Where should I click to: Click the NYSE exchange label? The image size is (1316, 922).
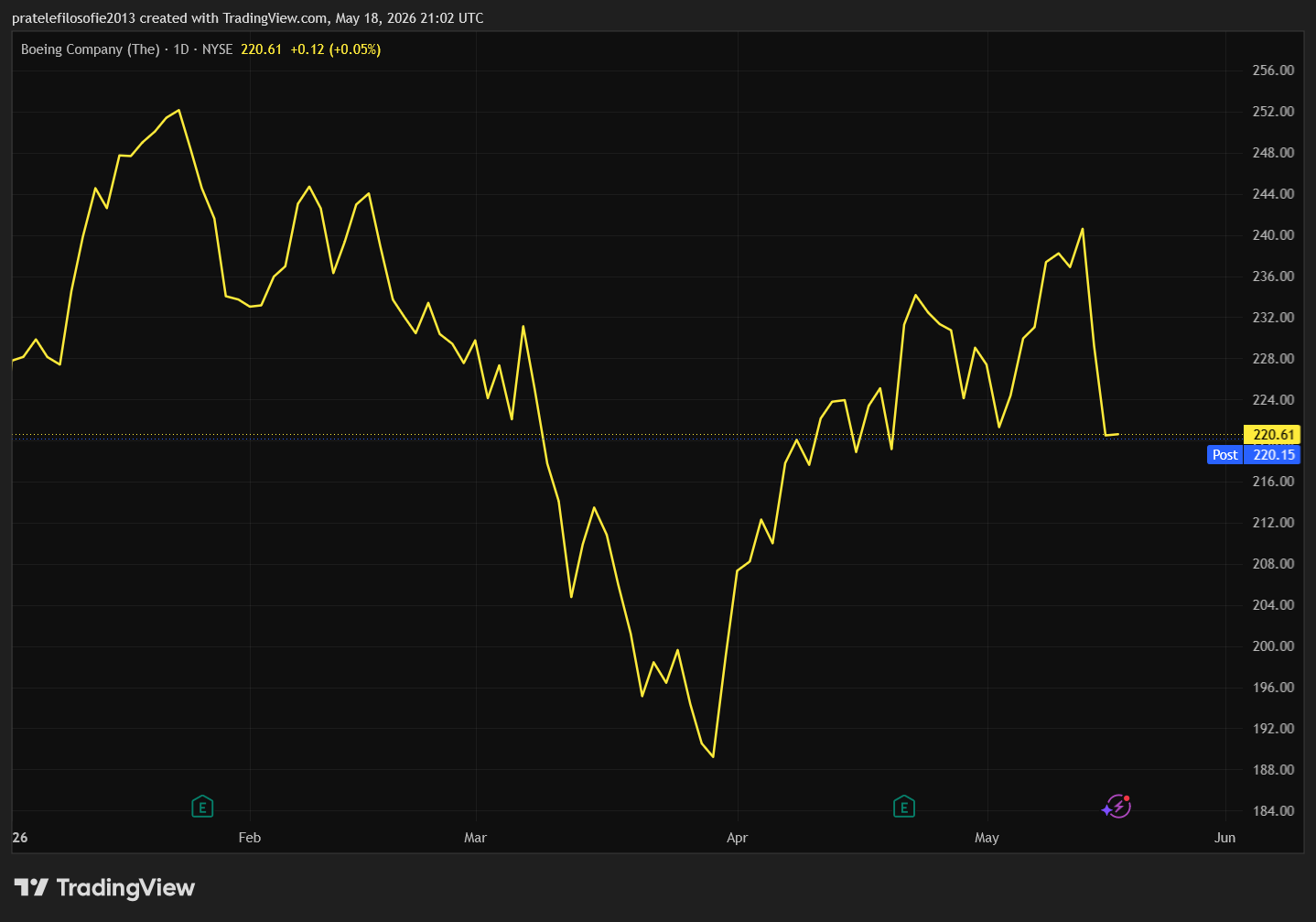coord(218,49)
